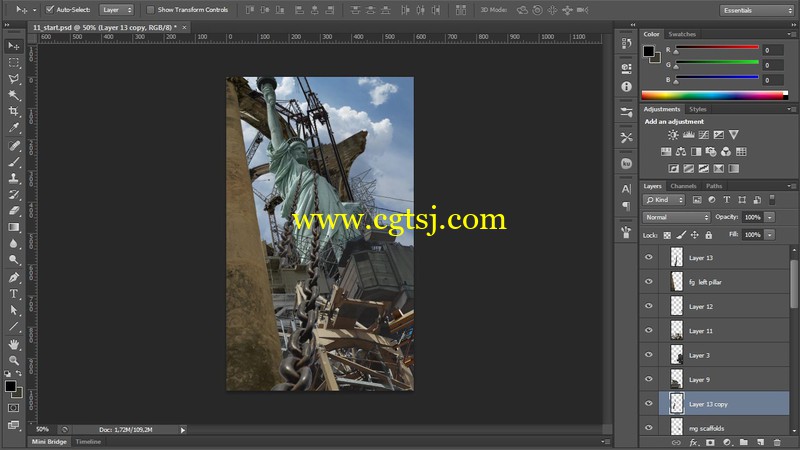
Task: Open the layer filter Kind dropdown
Action: (x=664, y=200)
